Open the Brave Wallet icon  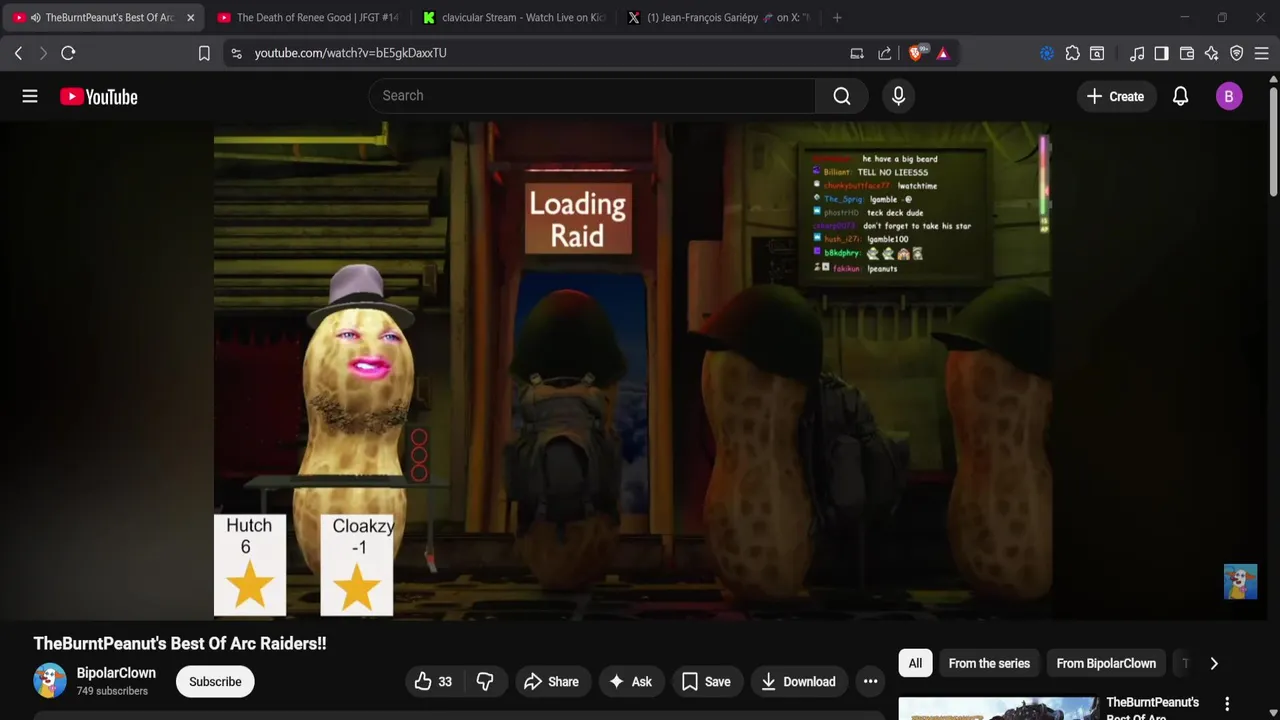coord(1187,53)
